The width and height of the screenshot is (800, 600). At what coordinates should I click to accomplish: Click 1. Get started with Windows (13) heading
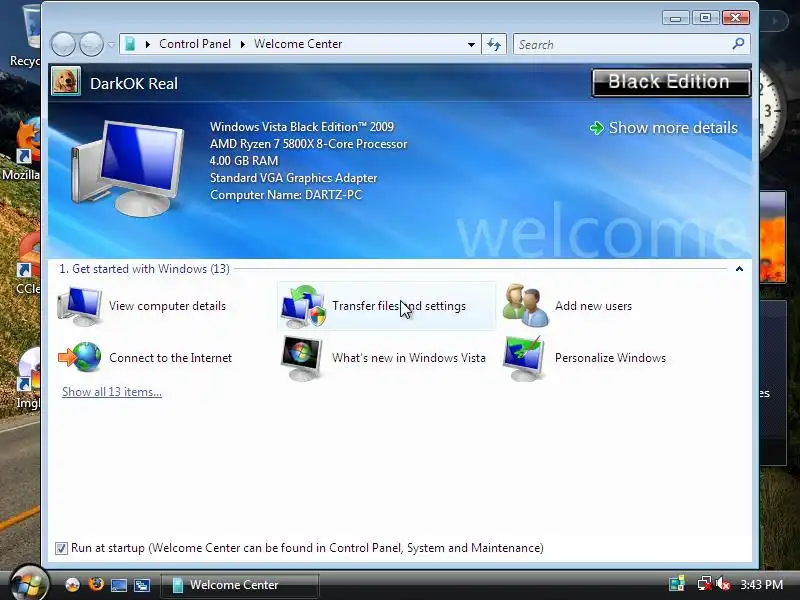click(144, 269)
